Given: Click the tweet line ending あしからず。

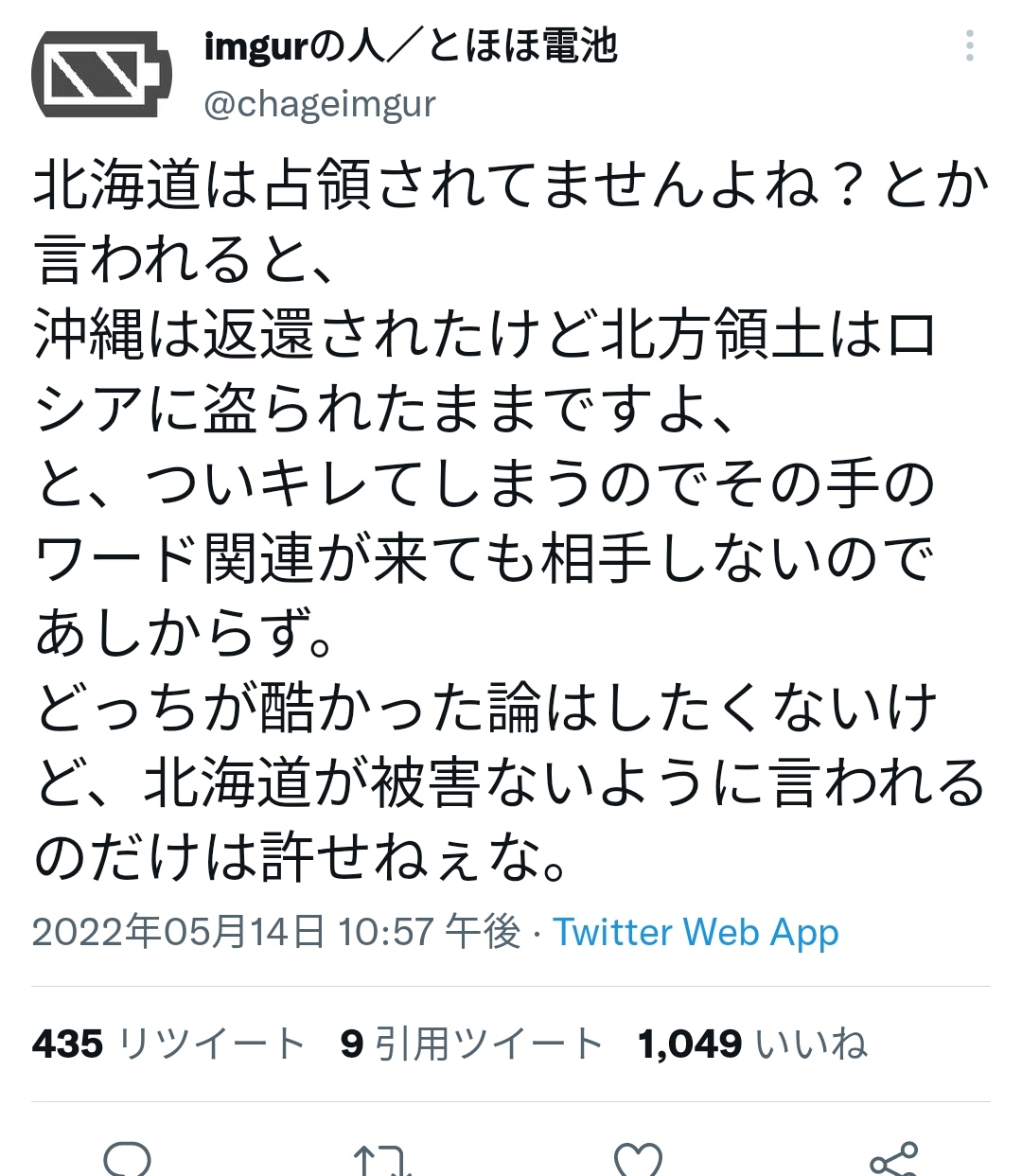Looking at the screenshot, I should [185, 633].
